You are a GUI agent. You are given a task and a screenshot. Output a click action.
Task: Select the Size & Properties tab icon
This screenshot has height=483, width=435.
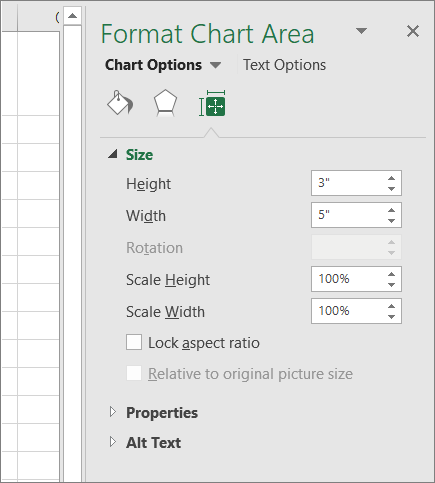tap(212, 103)
